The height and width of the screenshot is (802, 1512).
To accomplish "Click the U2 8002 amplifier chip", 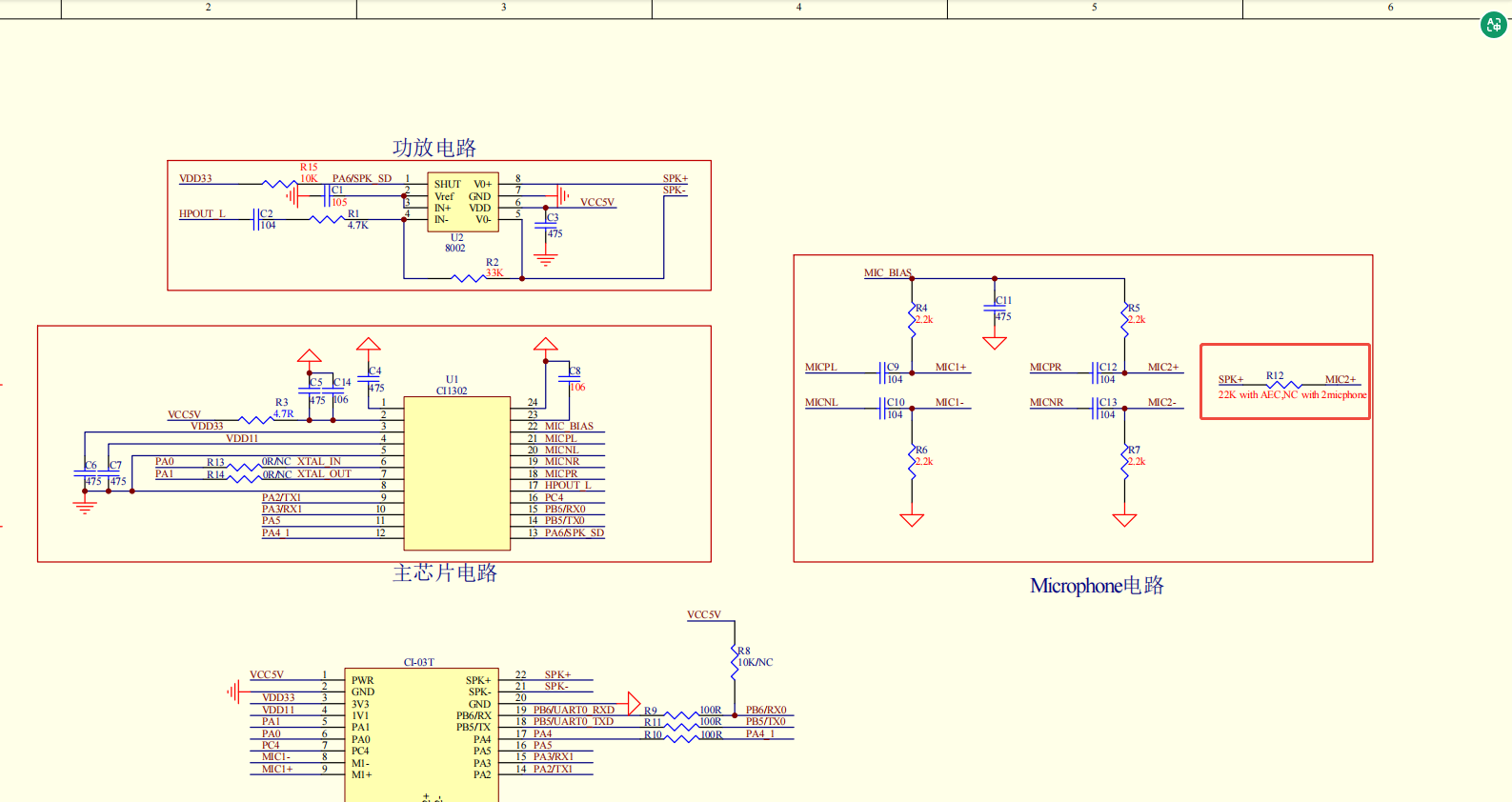I will 462,202.
